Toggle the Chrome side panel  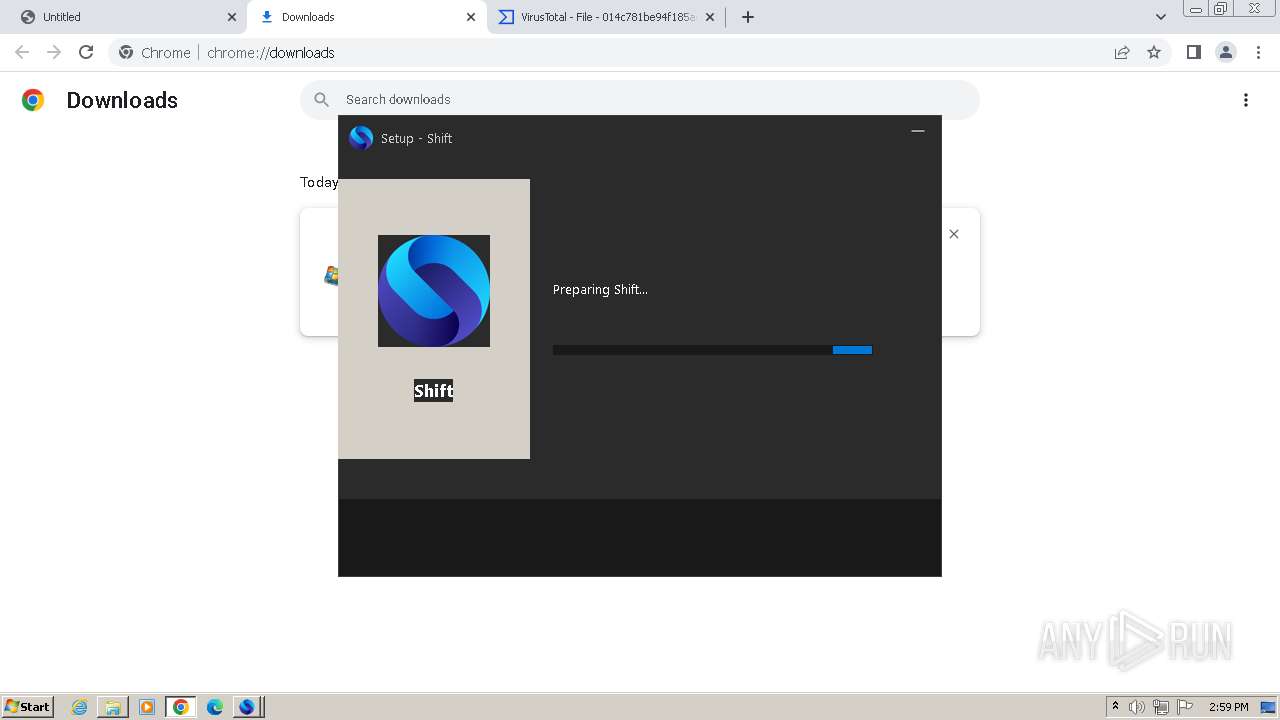coord(1193,52)
